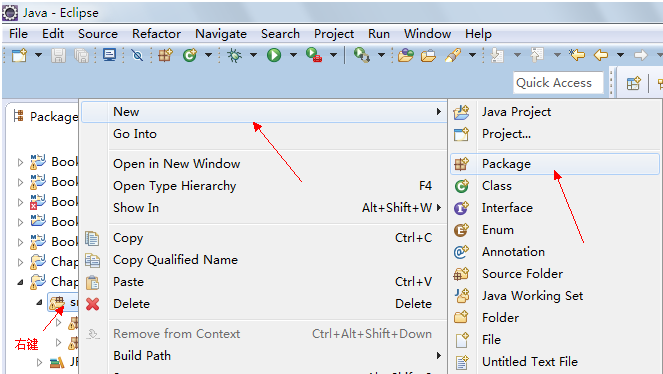Image resolution: width=663 pixels, height=374 pixels.
Task: Click the Interface icon in submenu
Action: (x=461, y=207)
